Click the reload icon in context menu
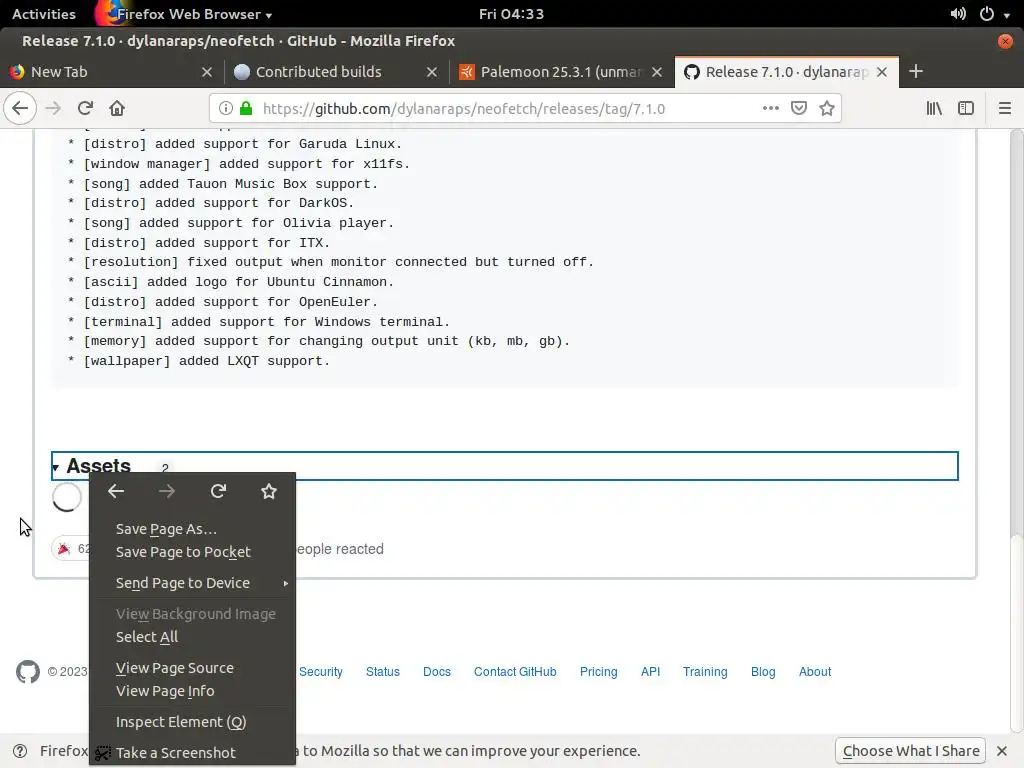Viewport: 1024px width, 768px height. (218, 491)
